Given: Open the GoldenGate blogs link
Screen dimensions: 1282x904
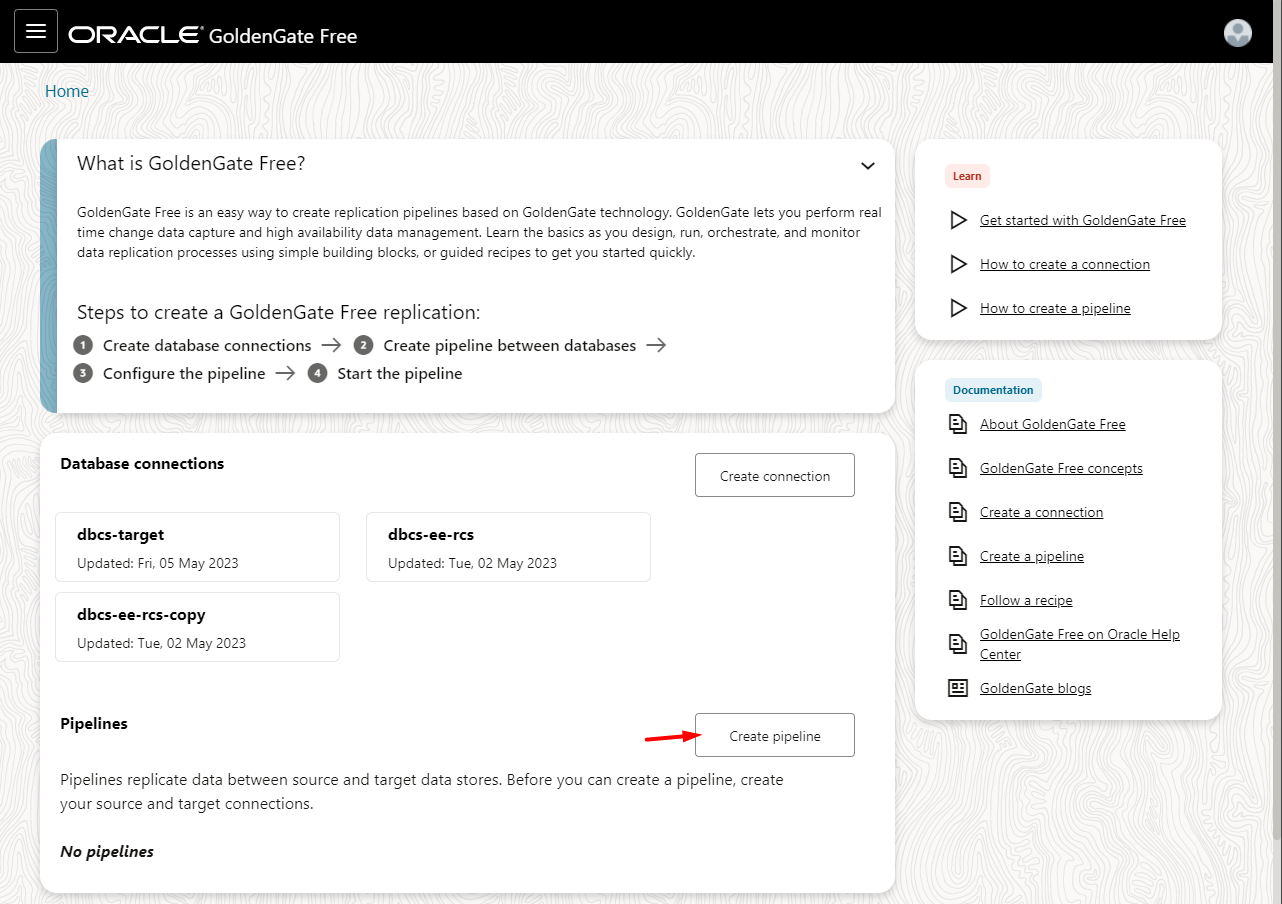Looking at the screenshot, I should coord(1035,688).
